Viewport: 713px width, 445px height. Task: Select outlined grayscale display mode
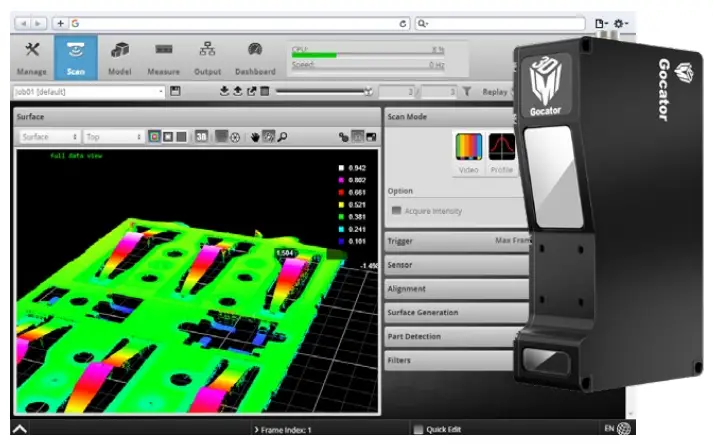[168, 137]
